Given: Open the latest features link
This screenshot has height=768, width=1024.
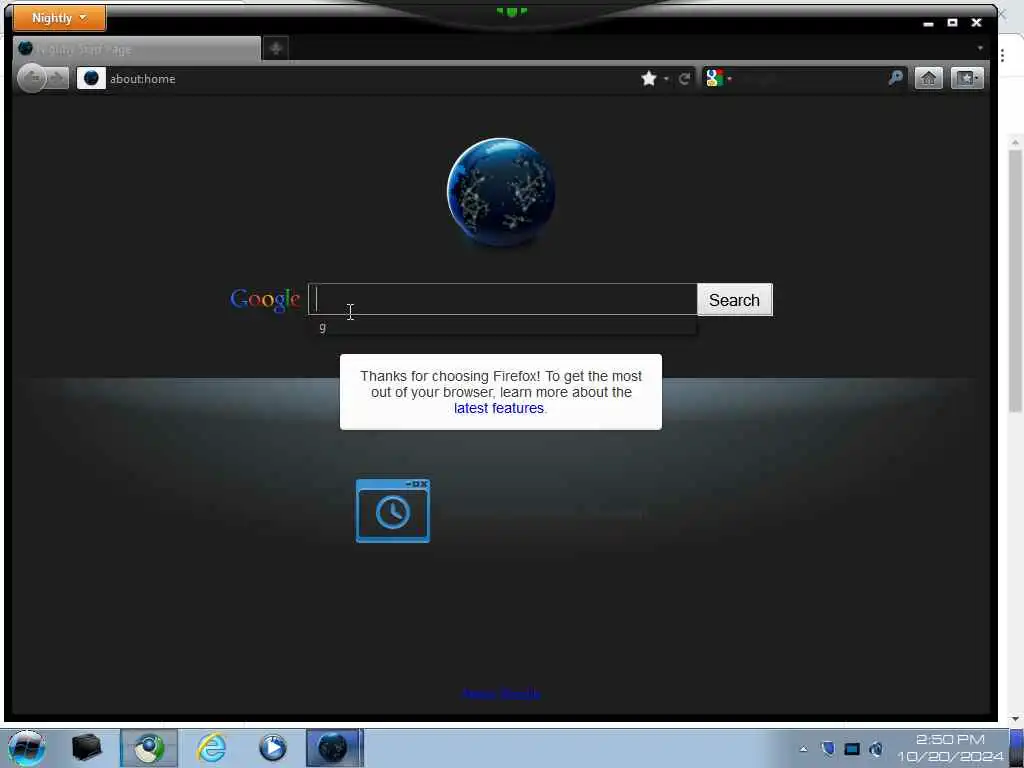Looking at the screenshot, I should tap(499, 408).
